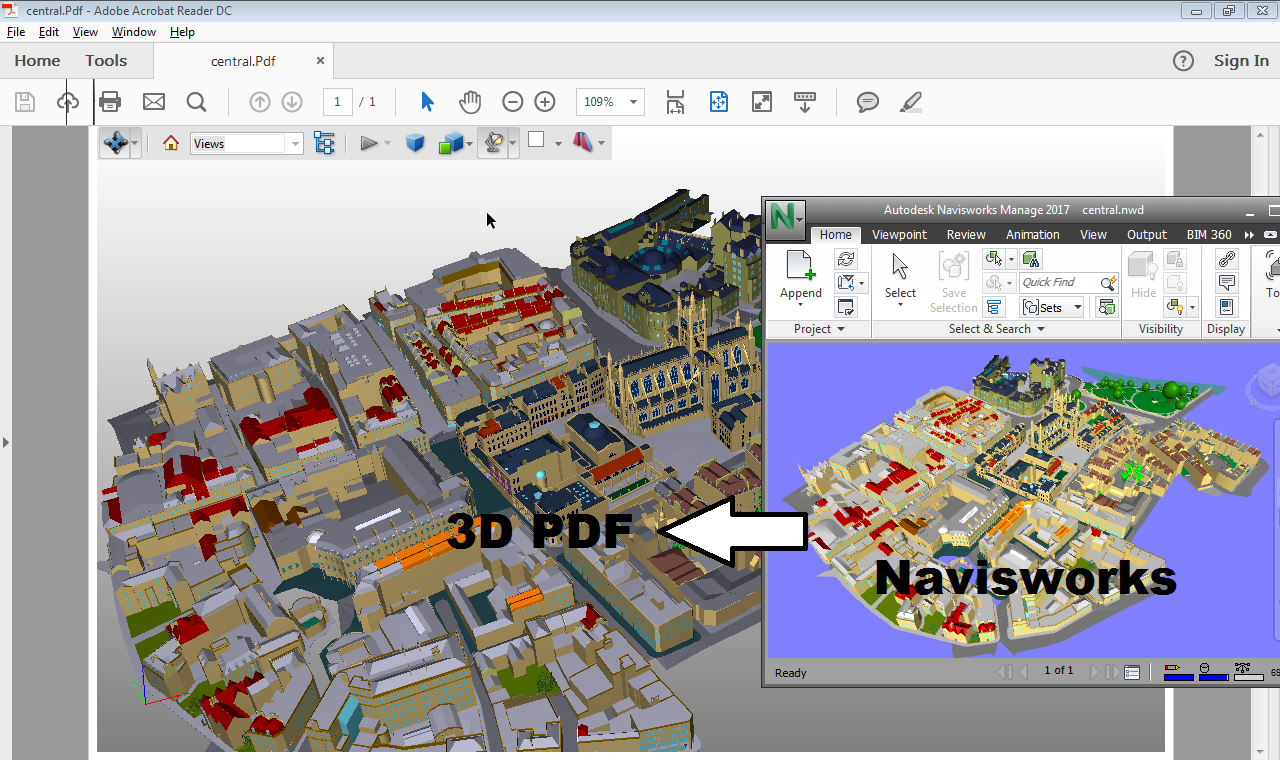This screenshot has height=760, width=1280.
Task: Open the 109% zoom level dropdown
Action: (x=632, y=102)
